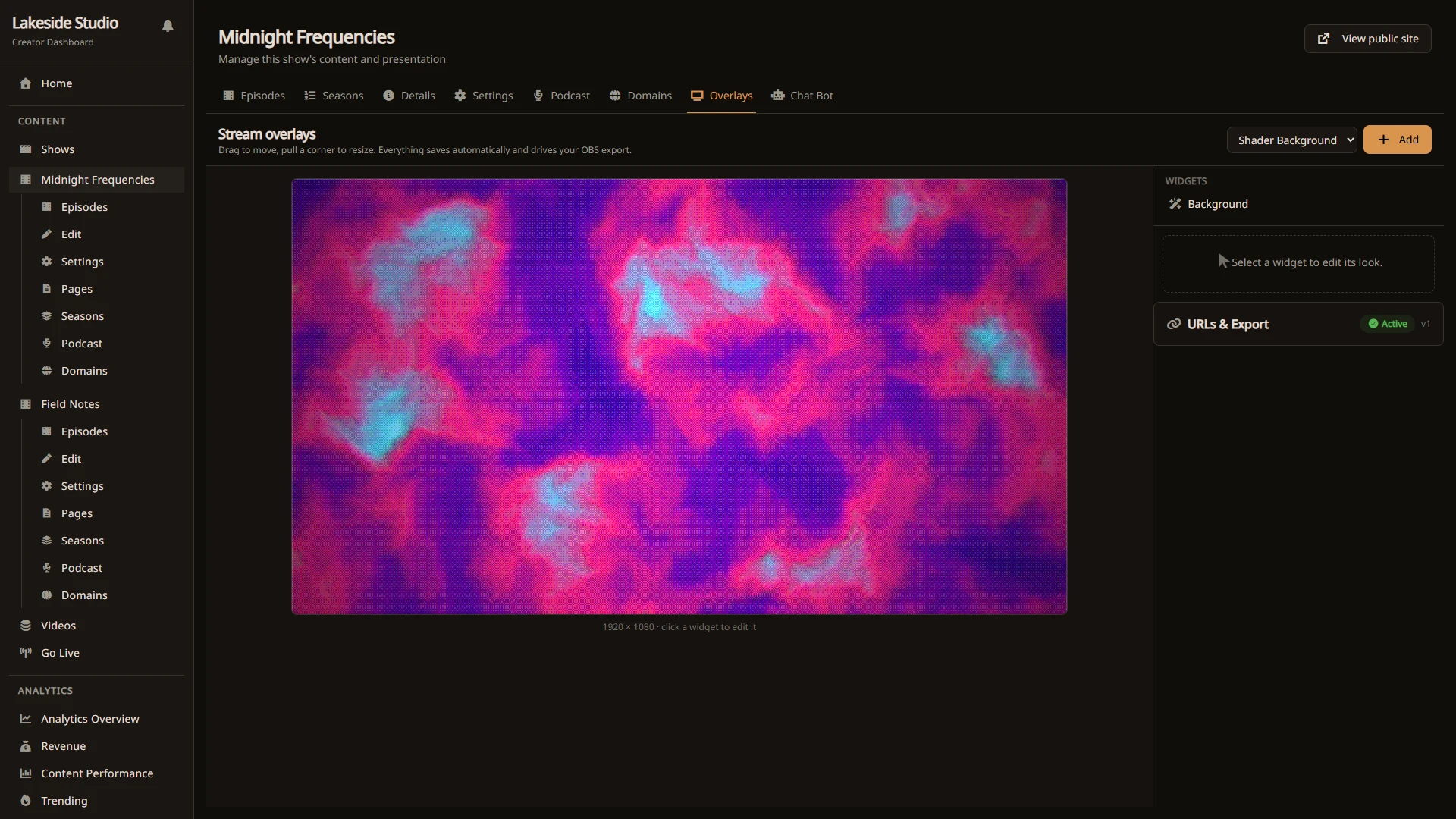Click the shader background overlay preview canvas
The image size is (1456, 819).
pos(679,397)
